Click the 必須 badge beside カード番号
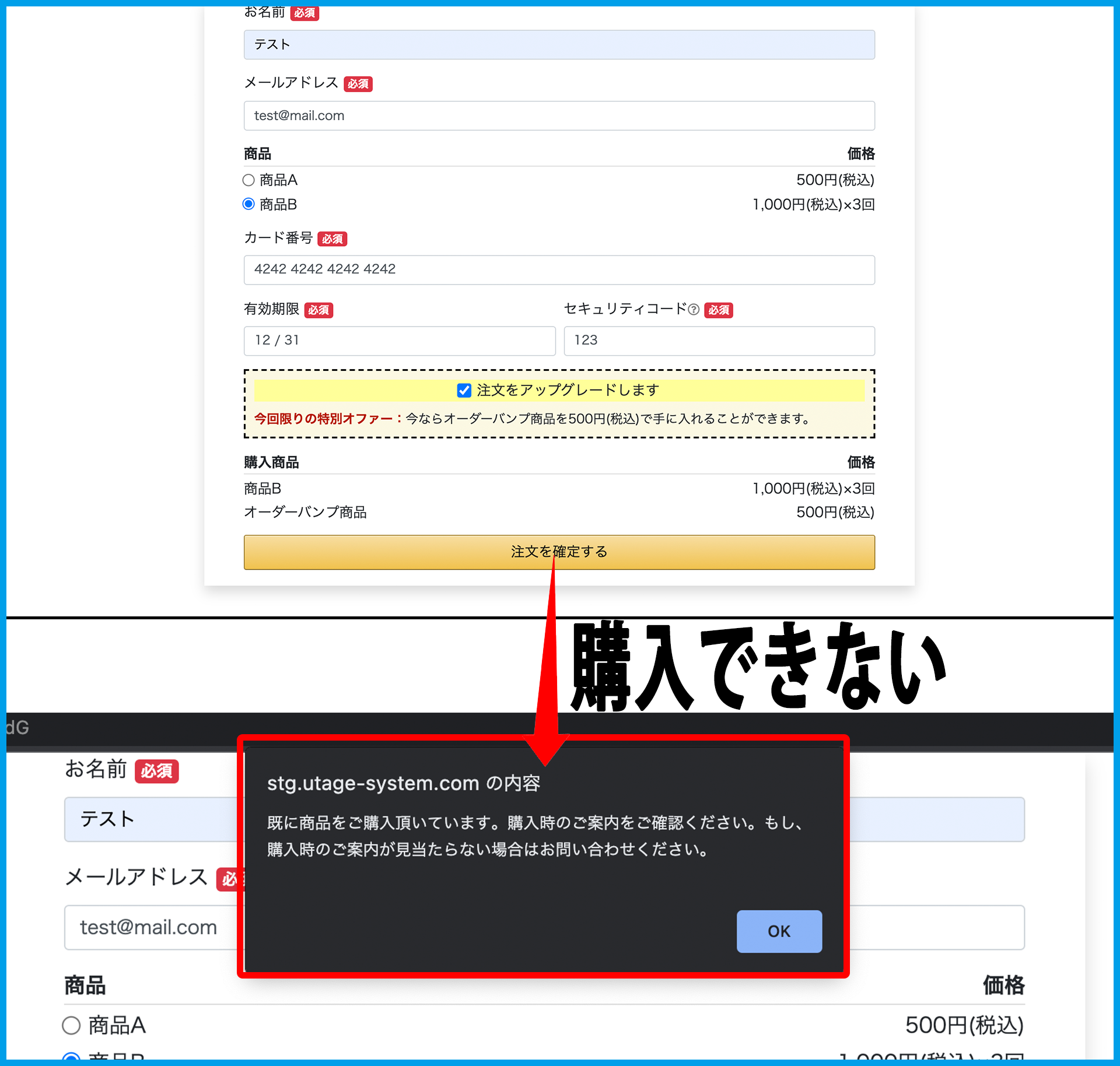This screenshot has height=1066, width=1120. tap(332, 239)
